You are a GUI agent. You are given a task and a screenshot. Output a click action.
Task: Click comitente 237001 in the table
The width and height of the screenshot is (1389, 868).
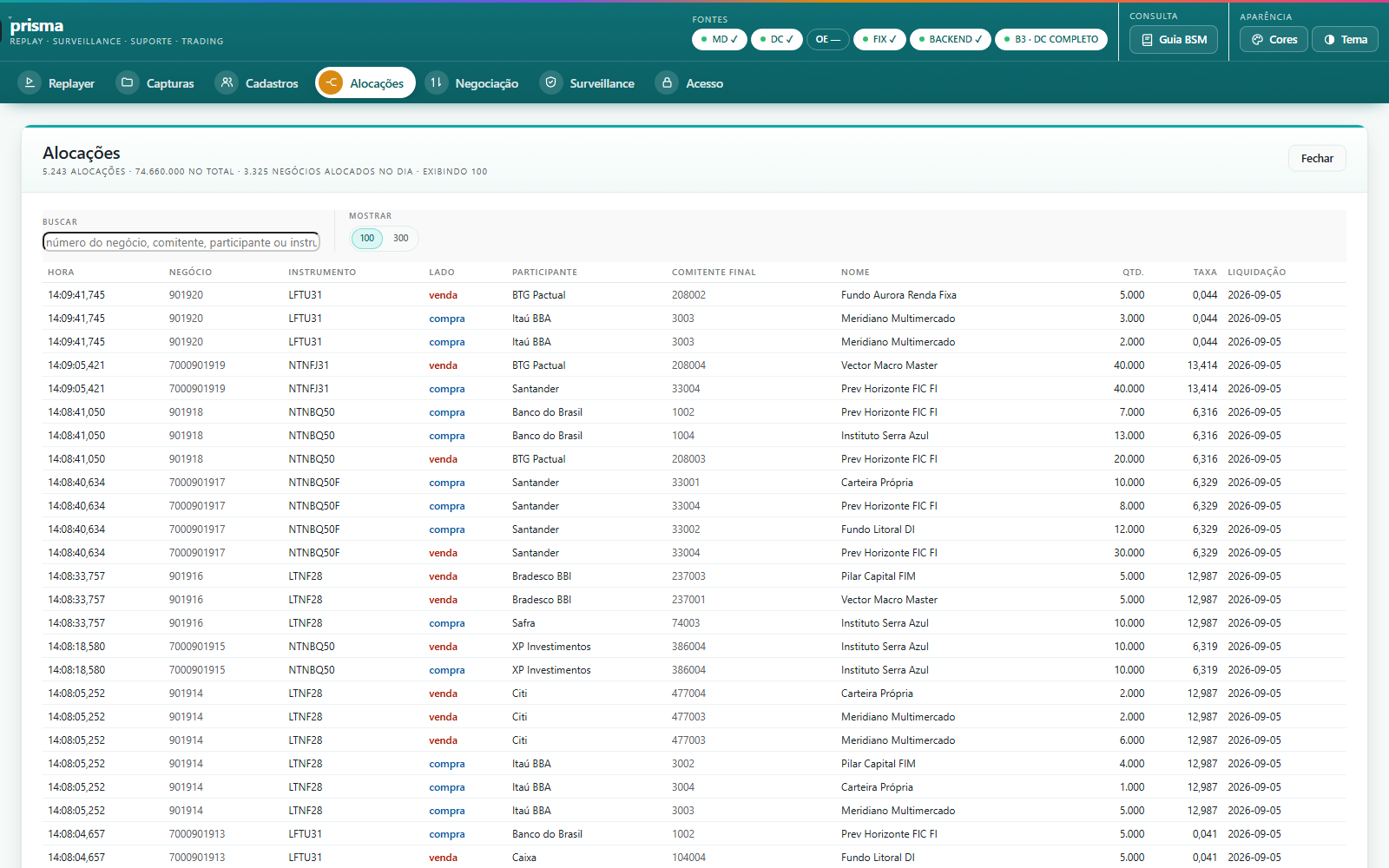click(688, 600)
